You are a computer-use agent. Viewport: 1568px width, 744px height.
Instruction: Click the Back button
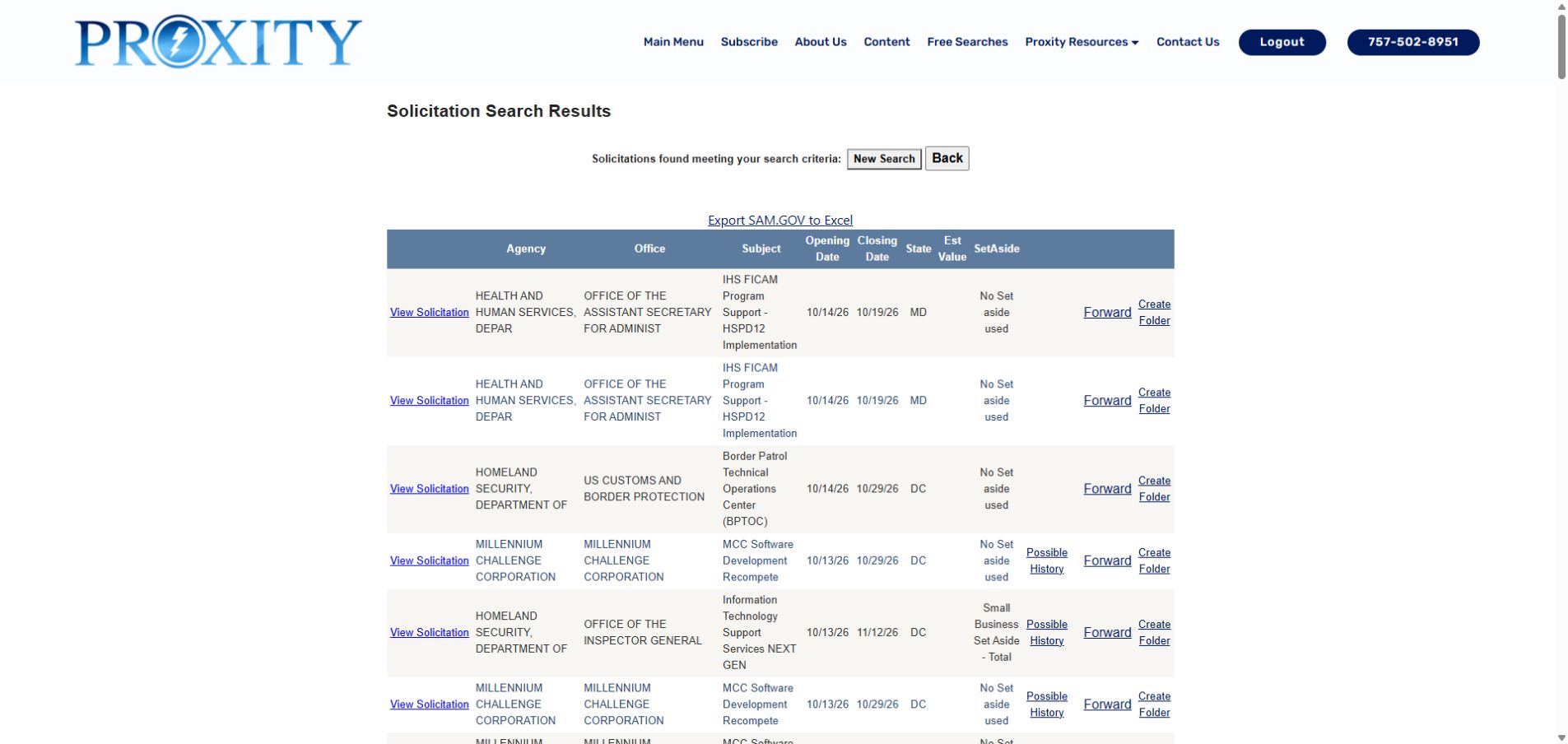947,158
